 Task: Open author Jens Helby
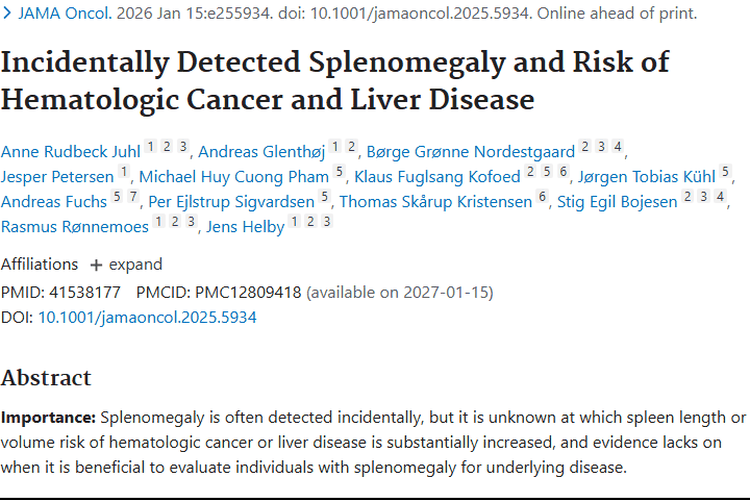click(245, 227)
